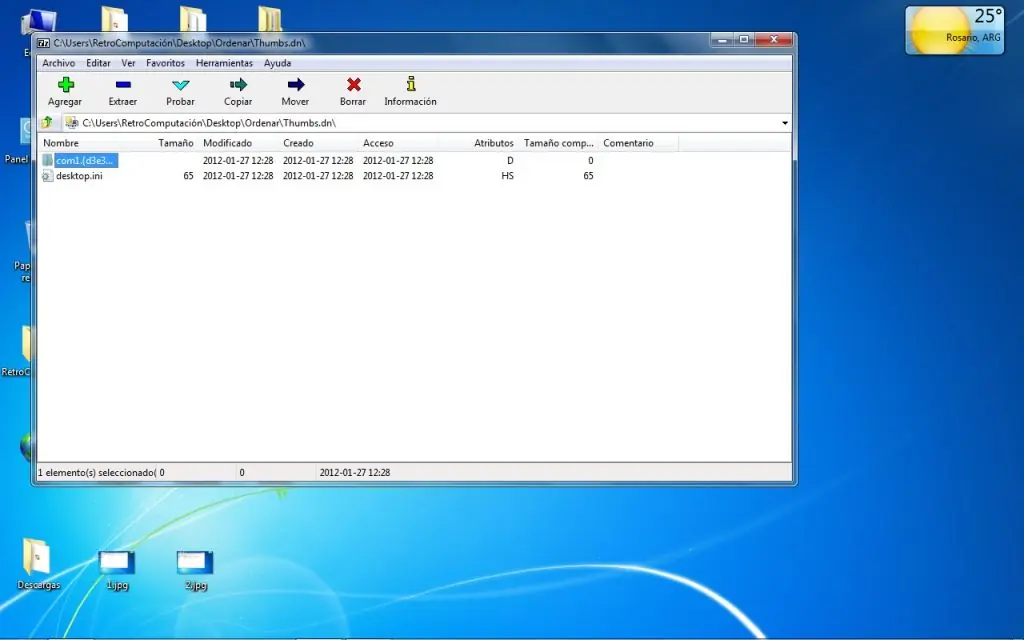This screenshot has width=1024, height=640.
Task: Select the blue Extraer minus icon
Action: 123,84
